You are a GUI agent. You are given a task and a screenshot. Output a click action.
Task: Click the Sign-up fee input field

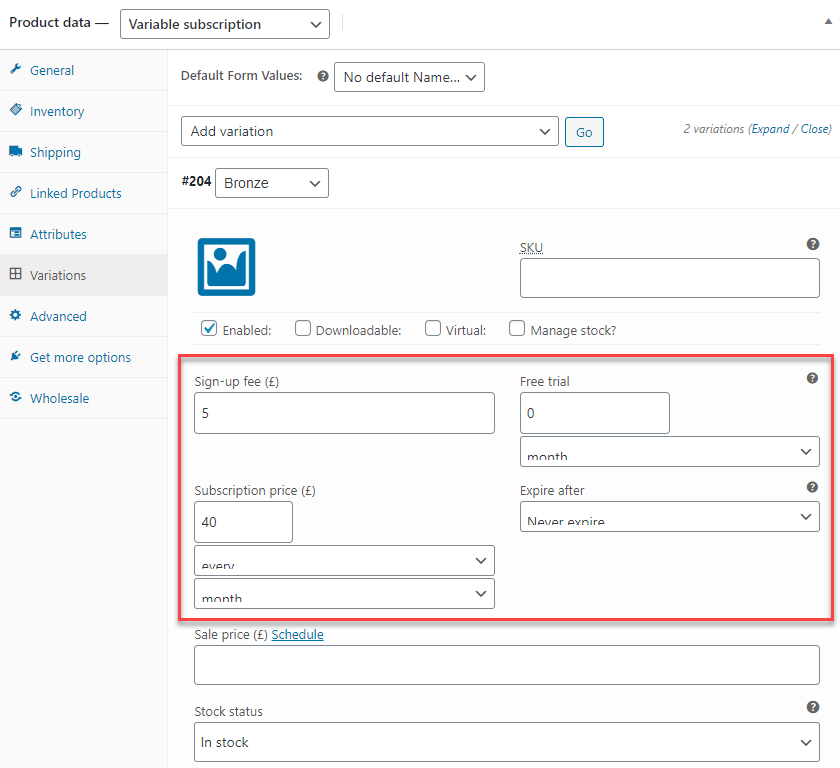click(344, 413)
